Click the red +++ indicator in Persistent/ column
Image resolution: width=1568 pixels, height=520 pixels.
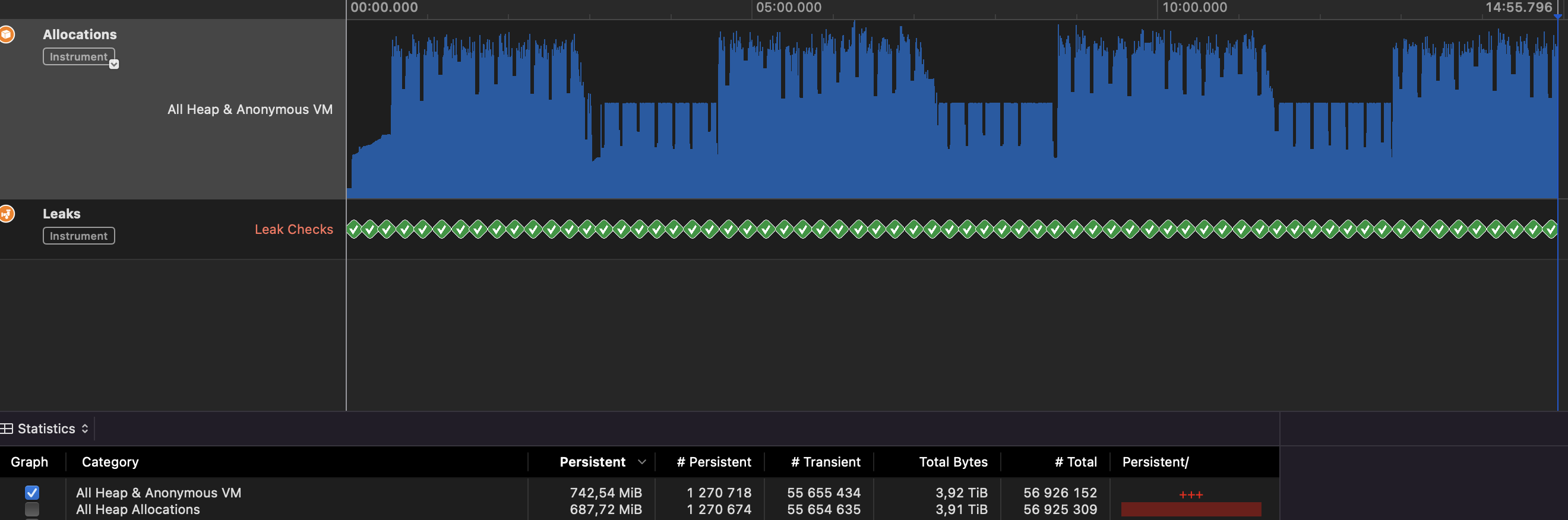pyautogui.click(x=1190, y=494)
